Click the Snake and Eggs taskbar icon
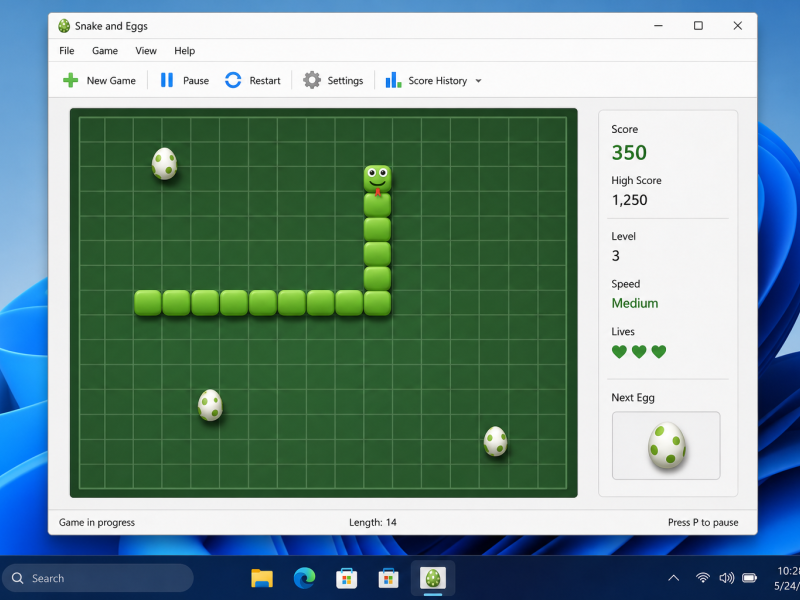This screenshot has height=600, width=800. point(433,578)
